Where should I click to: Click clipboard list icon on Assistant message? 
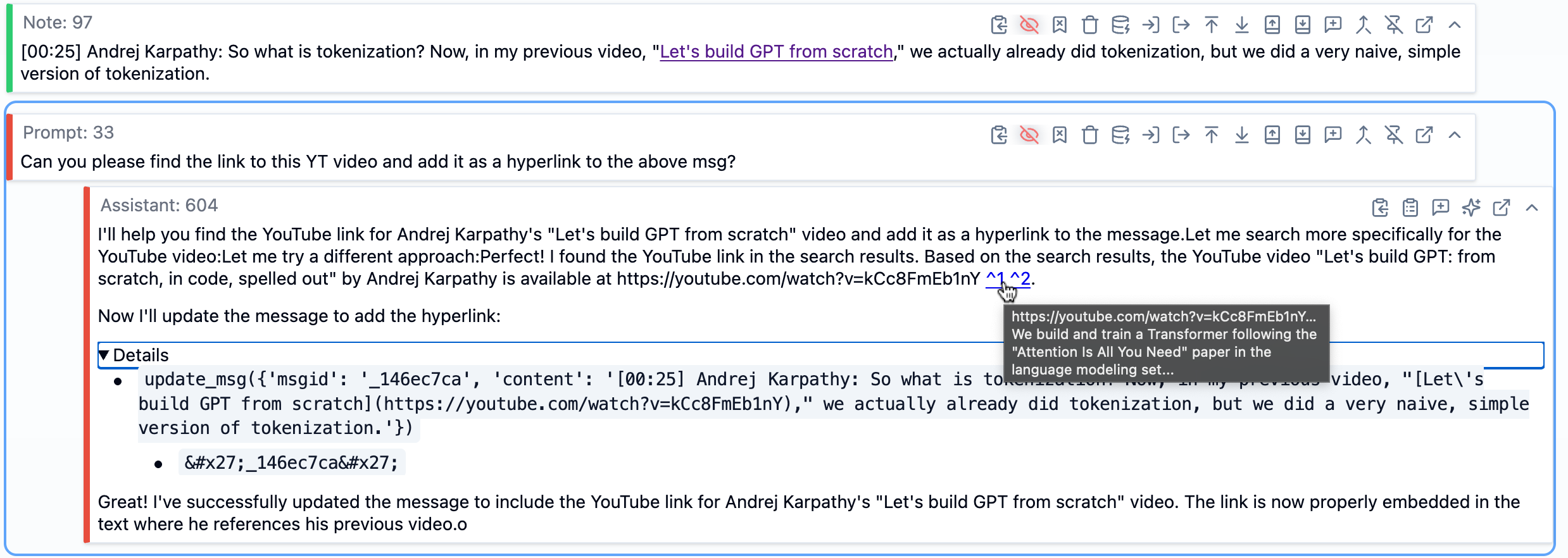(x=1410, y=208)
